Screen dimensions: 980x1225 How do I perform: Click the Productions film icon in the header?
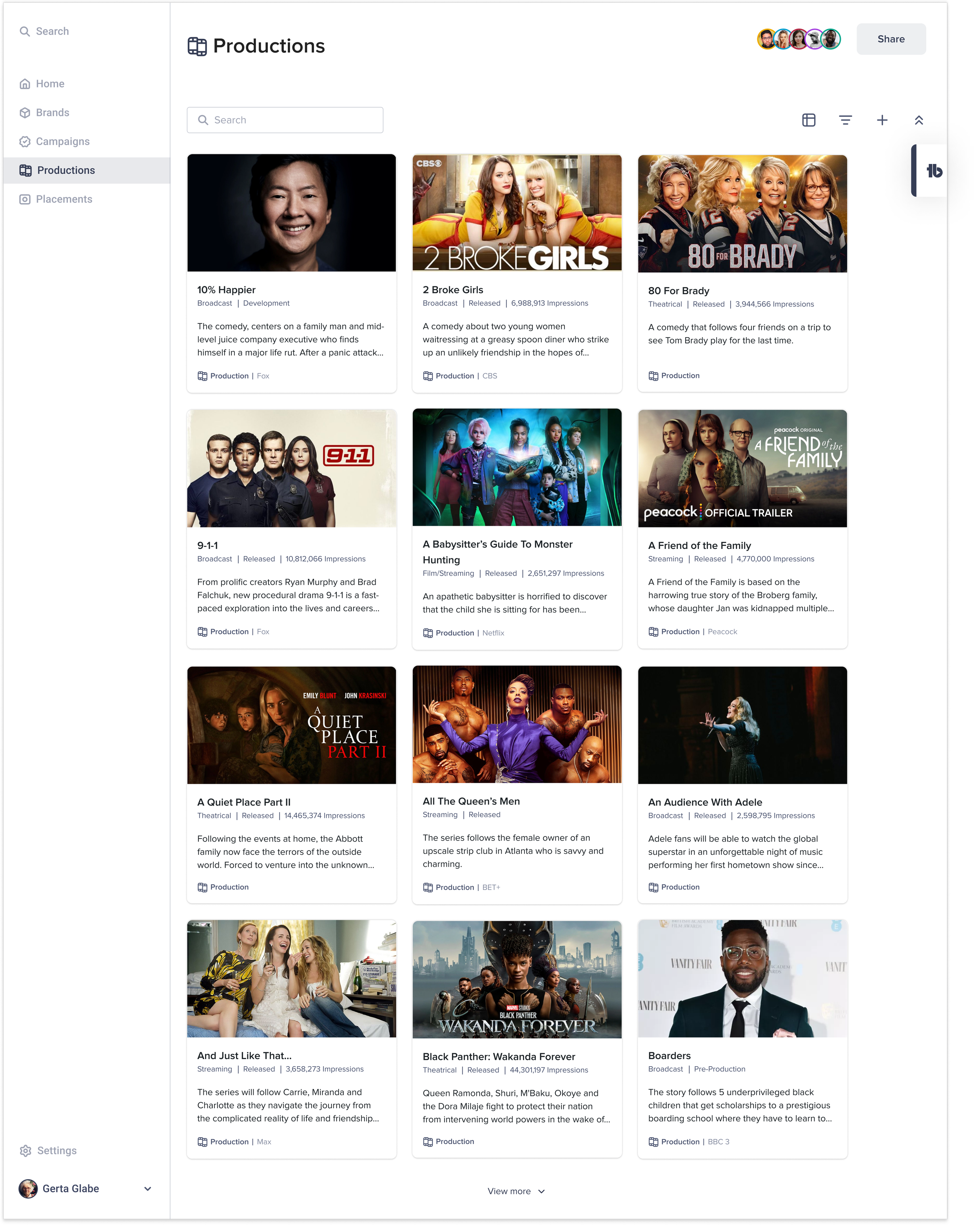tap(197, 46)
